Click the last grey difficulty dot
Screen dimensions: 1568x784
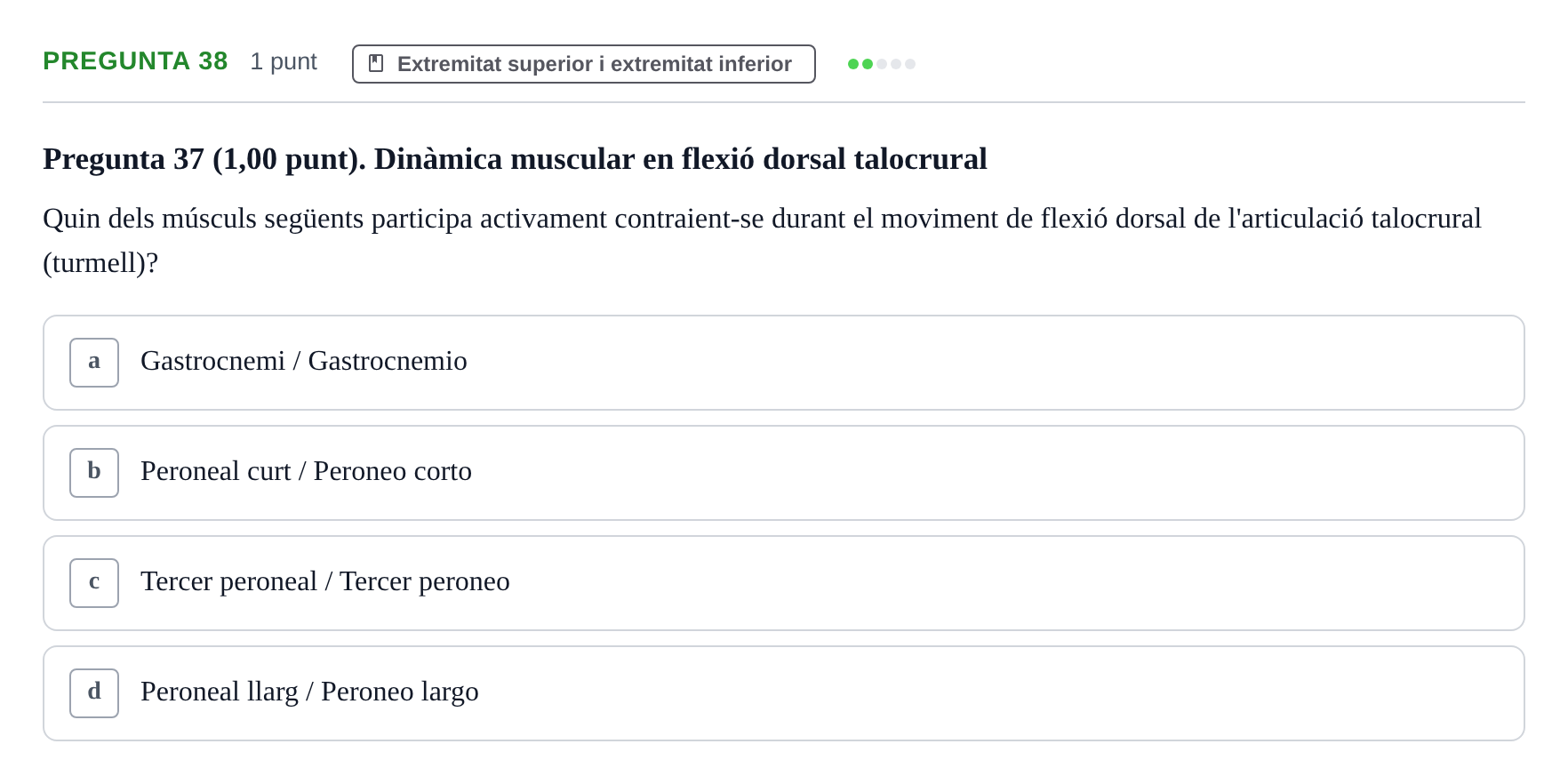click(x=910, y=64)
